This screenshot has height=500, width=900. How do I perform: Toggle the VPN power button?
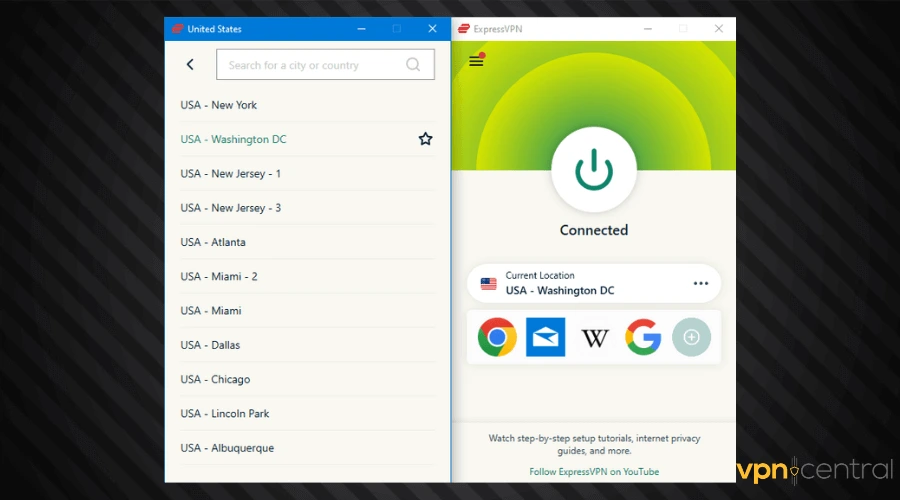point(593,170)
